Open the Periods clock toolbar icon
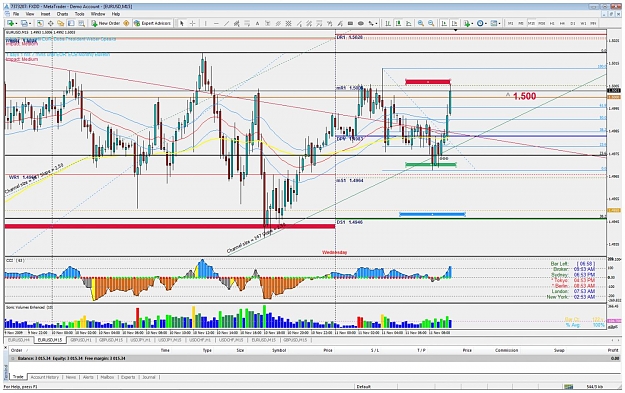Screen dimensions: 625x393 pos(480,23)
